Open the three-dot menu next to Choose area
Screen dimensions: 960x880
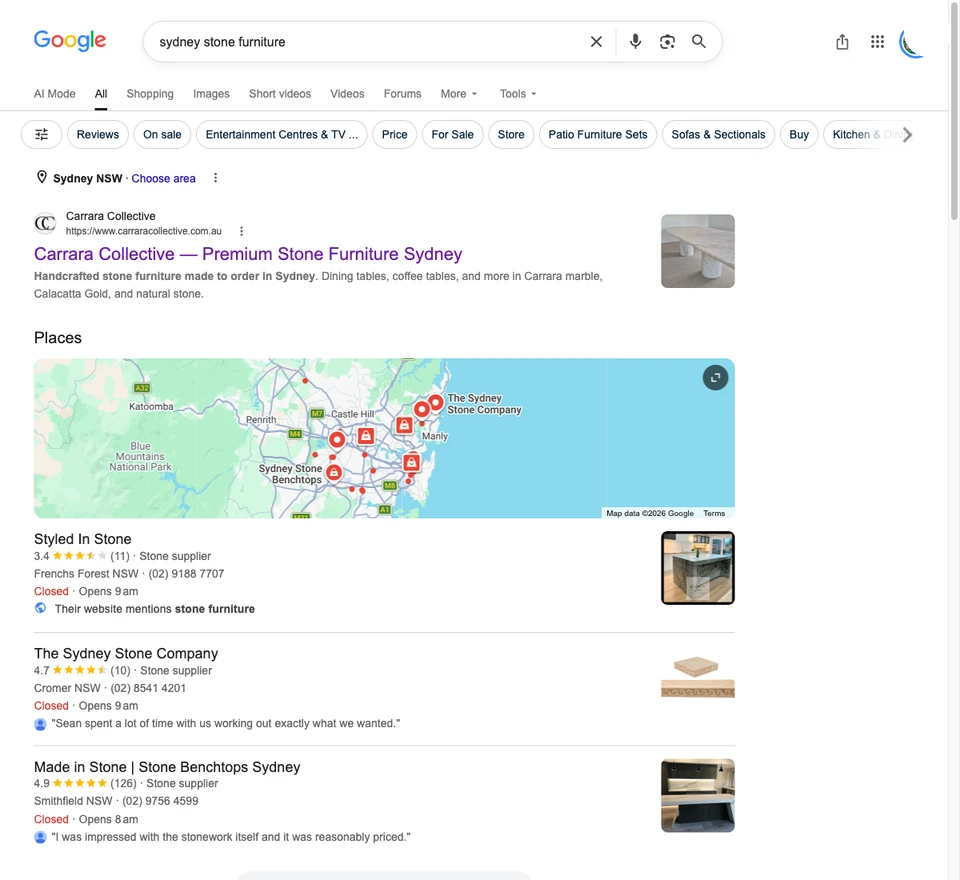(215, 178)
